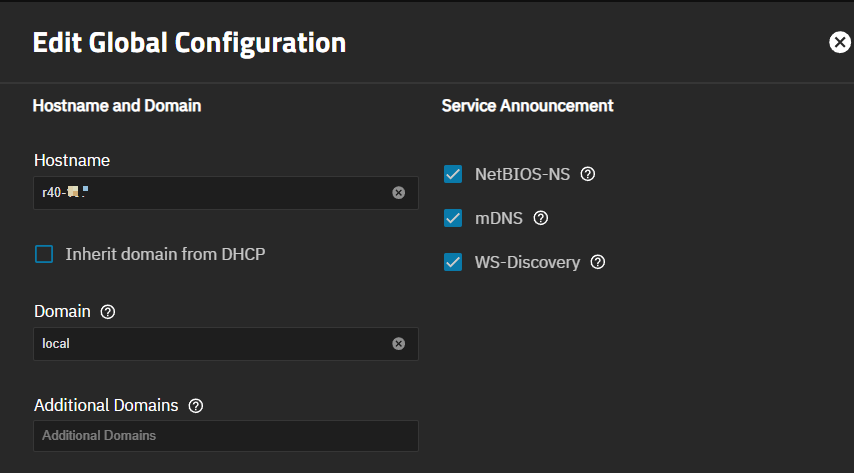The height and width of the screenshot is (473, 854).
Task: Uncheck the NetBIOS-NS checkbox
Action: pos(453,174)
